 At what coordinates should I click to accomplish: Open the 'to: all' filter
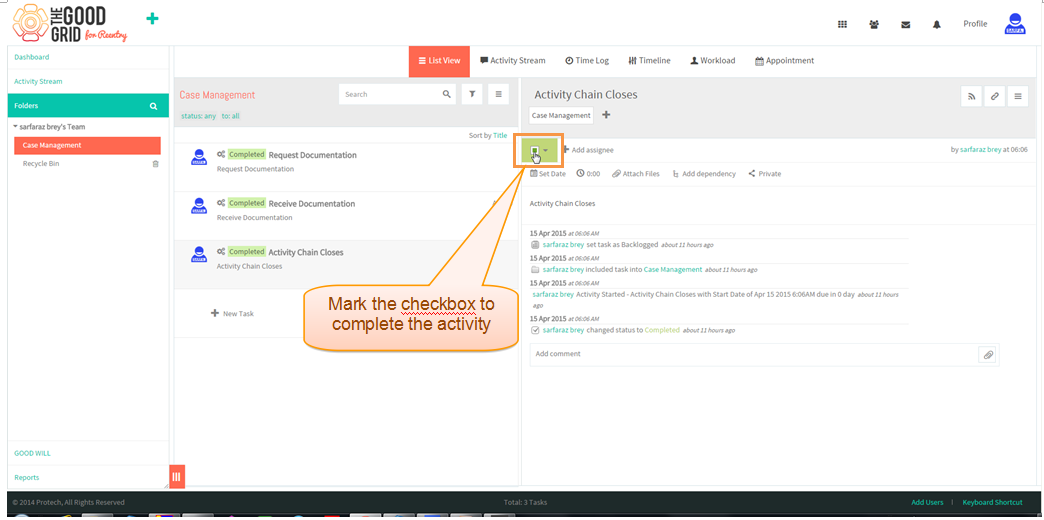[x=230, y=116]
